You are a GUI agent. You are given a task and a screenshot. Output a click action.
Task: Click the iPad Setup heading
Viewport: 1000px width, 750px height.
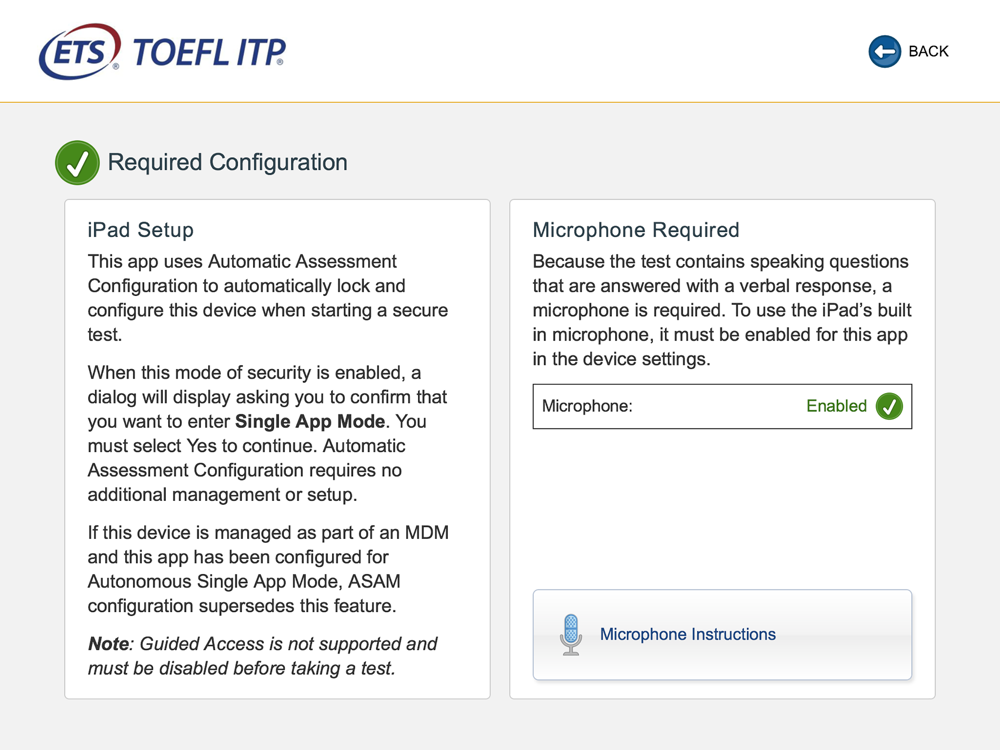coord(140,230)
